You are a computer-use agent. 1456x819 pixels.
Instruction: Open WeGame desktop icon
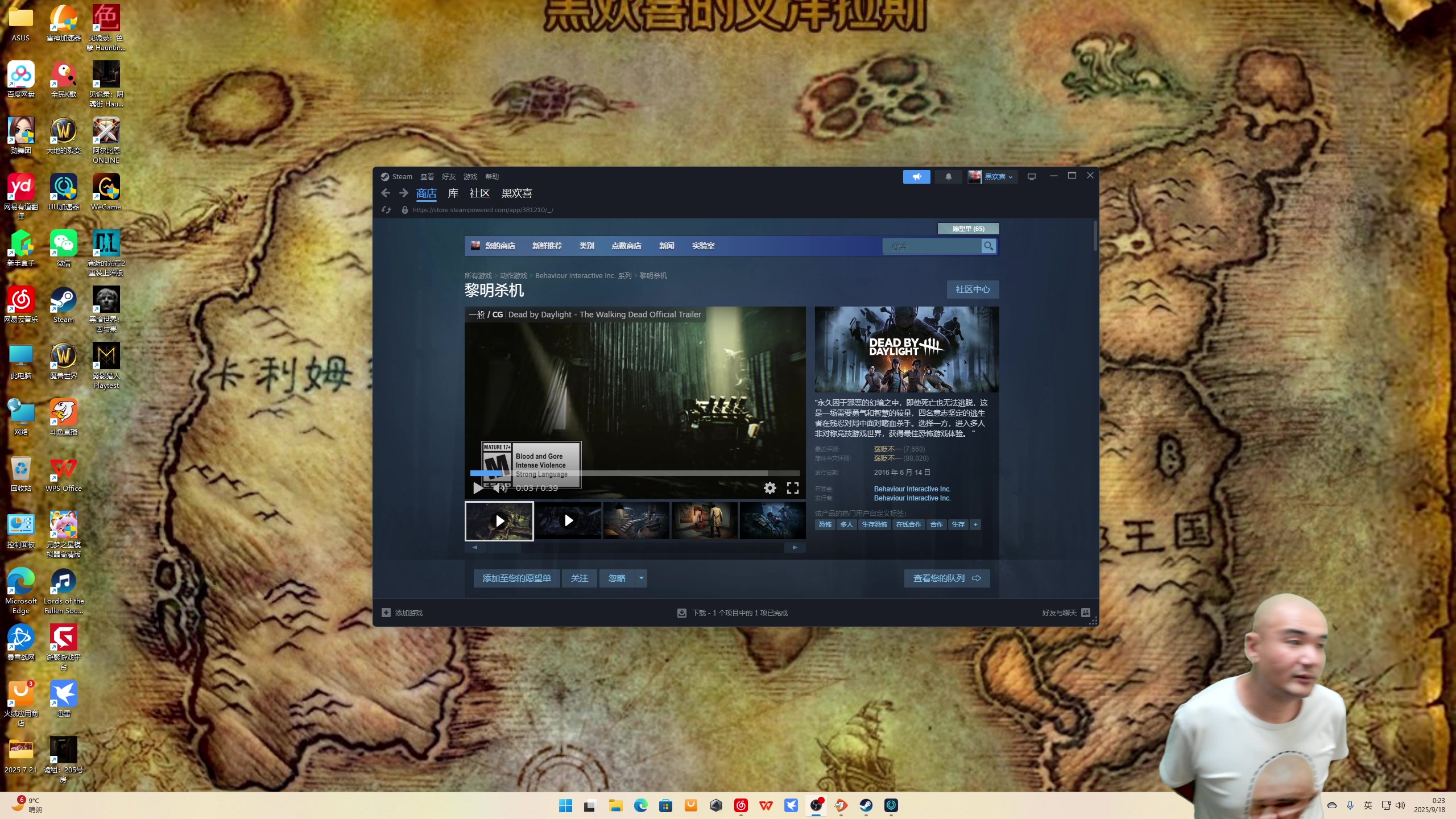[x=106, y=192]
